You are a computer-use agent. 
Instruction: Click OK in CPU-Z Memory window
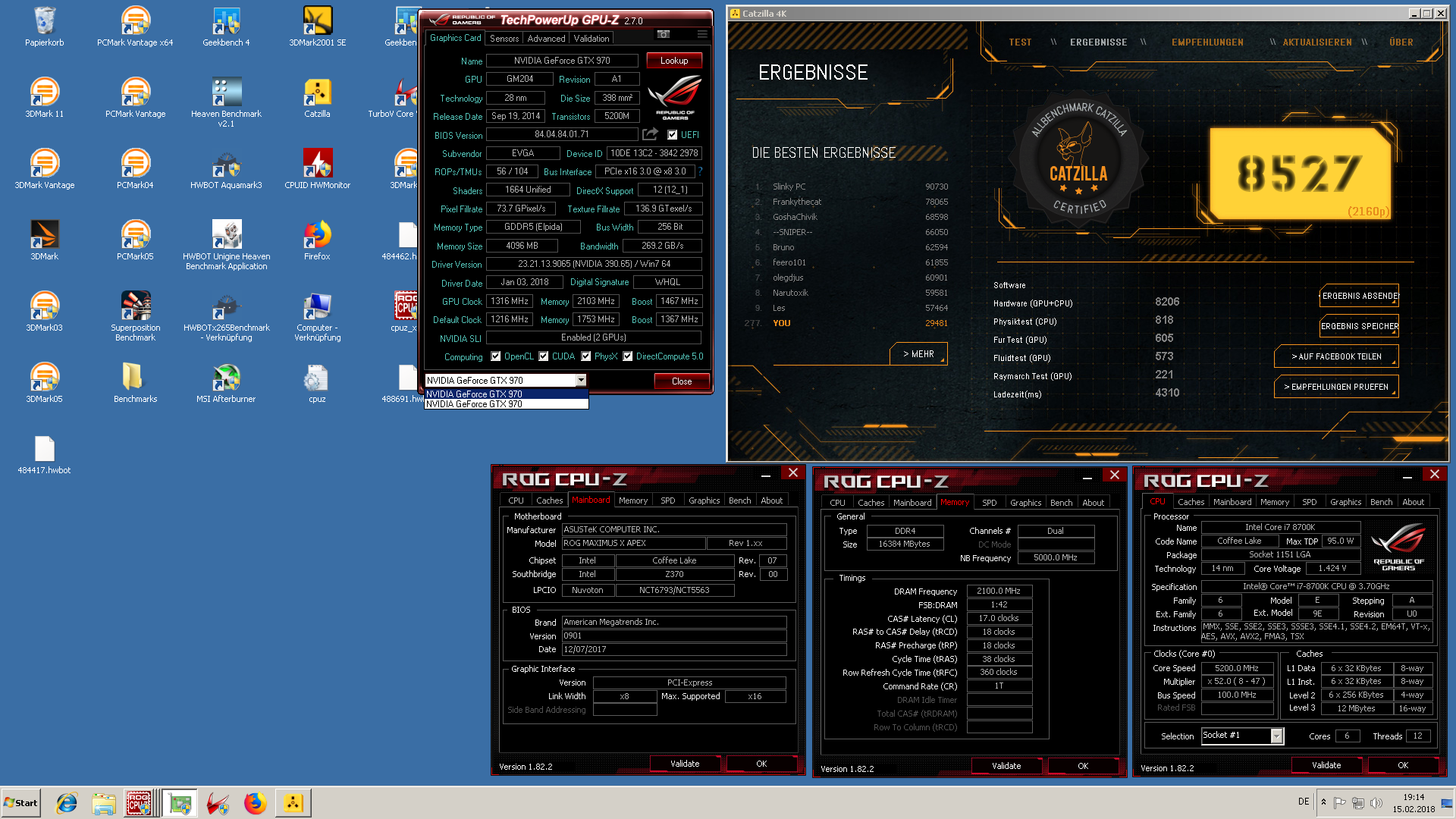(1083, 766)
